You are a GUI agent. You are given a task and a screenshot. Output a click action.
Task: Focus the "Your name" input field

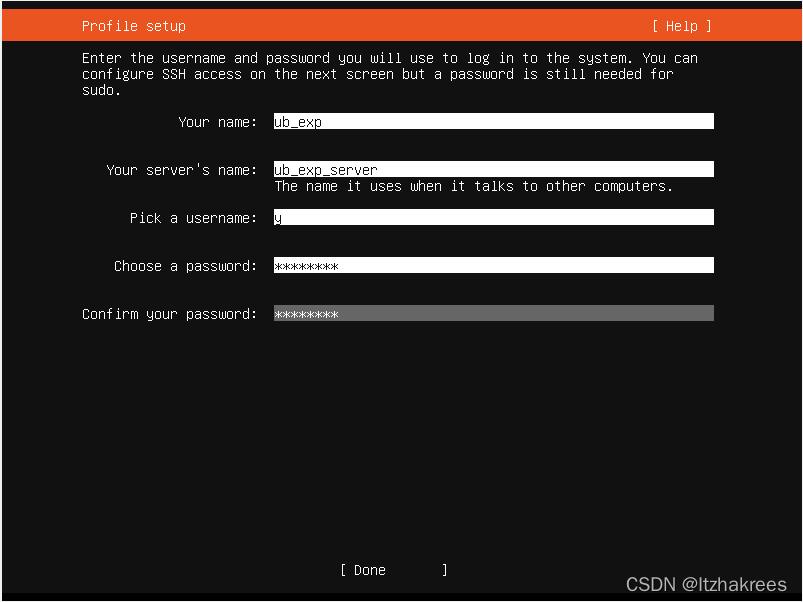494,121
